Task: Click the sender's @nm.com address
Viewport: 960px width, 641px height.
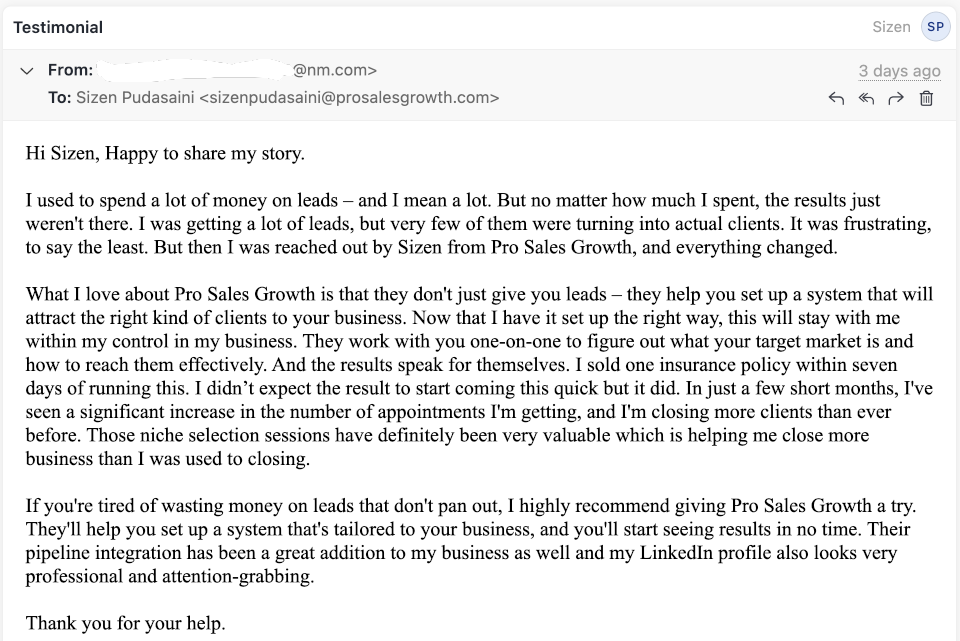Action: [334, 70]
